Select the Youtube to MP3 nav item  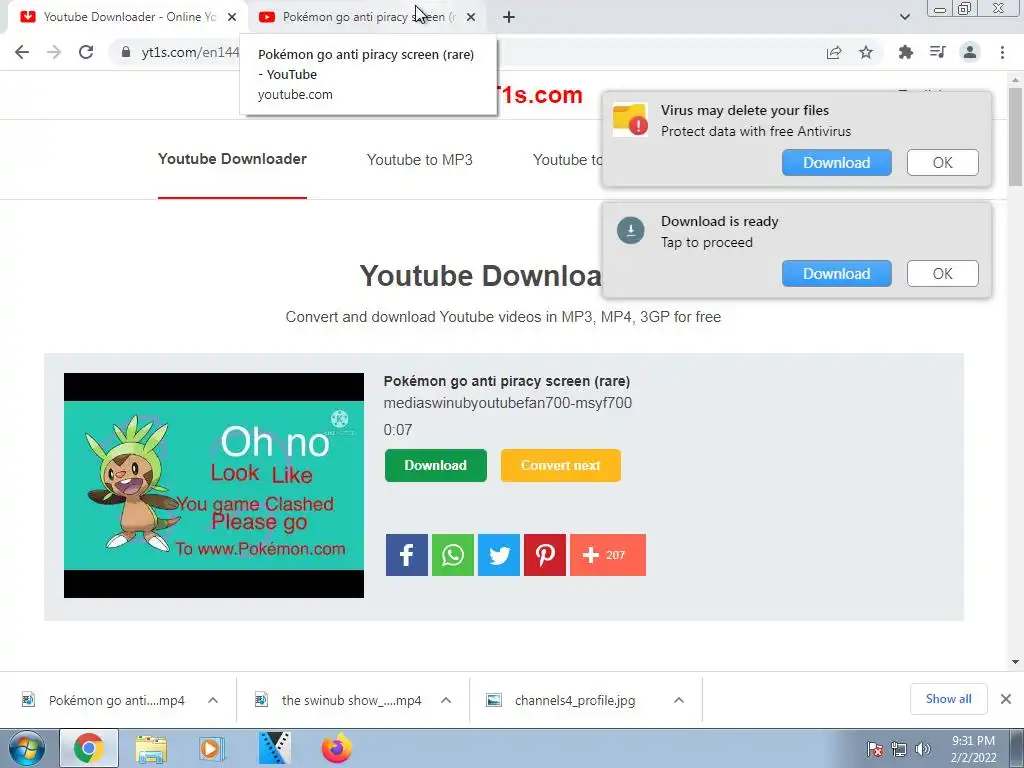(x=419, y=160)
